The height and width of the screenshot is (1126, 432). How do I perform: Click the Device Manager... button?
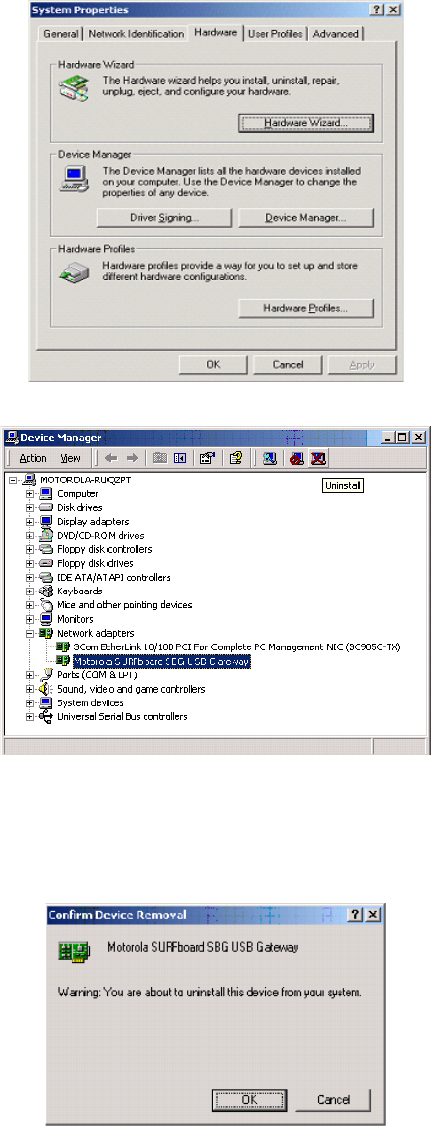pos(306,217)
